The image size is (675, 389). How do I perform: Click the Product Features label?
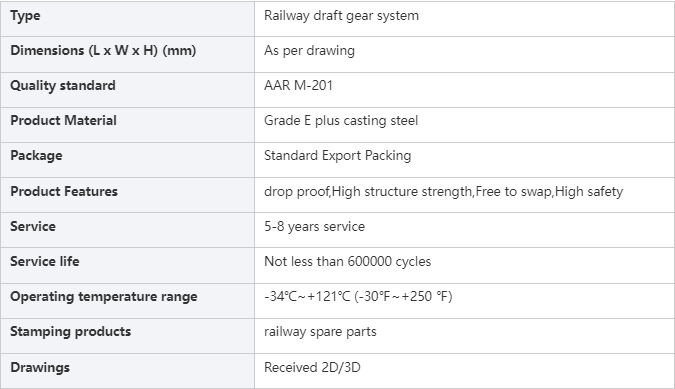coord(64,191)
